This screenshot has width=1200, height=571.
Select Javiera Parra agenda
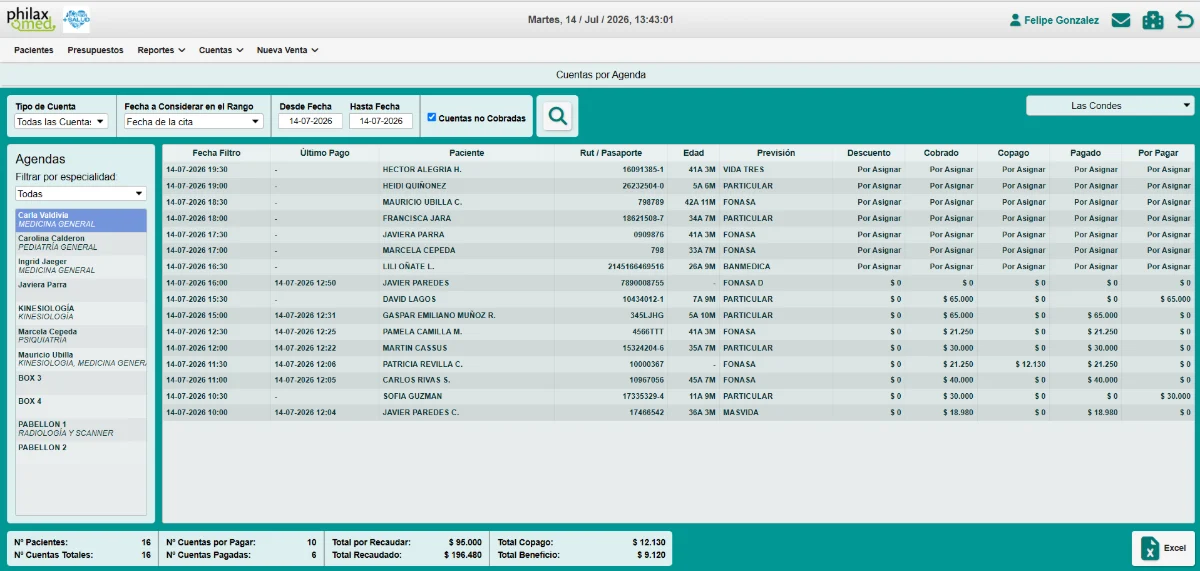click(81, 289)
